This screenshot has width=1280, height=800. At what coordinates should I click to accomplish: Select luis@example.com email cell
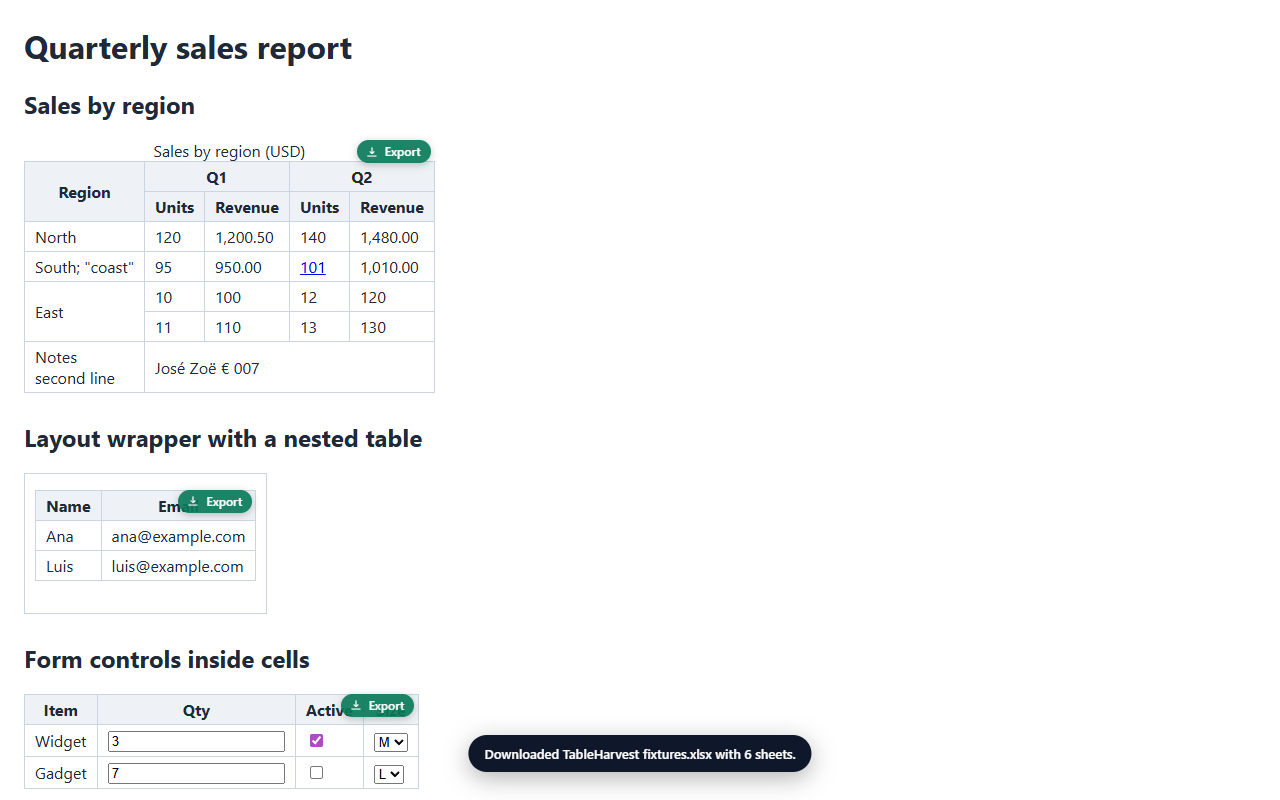179,566
